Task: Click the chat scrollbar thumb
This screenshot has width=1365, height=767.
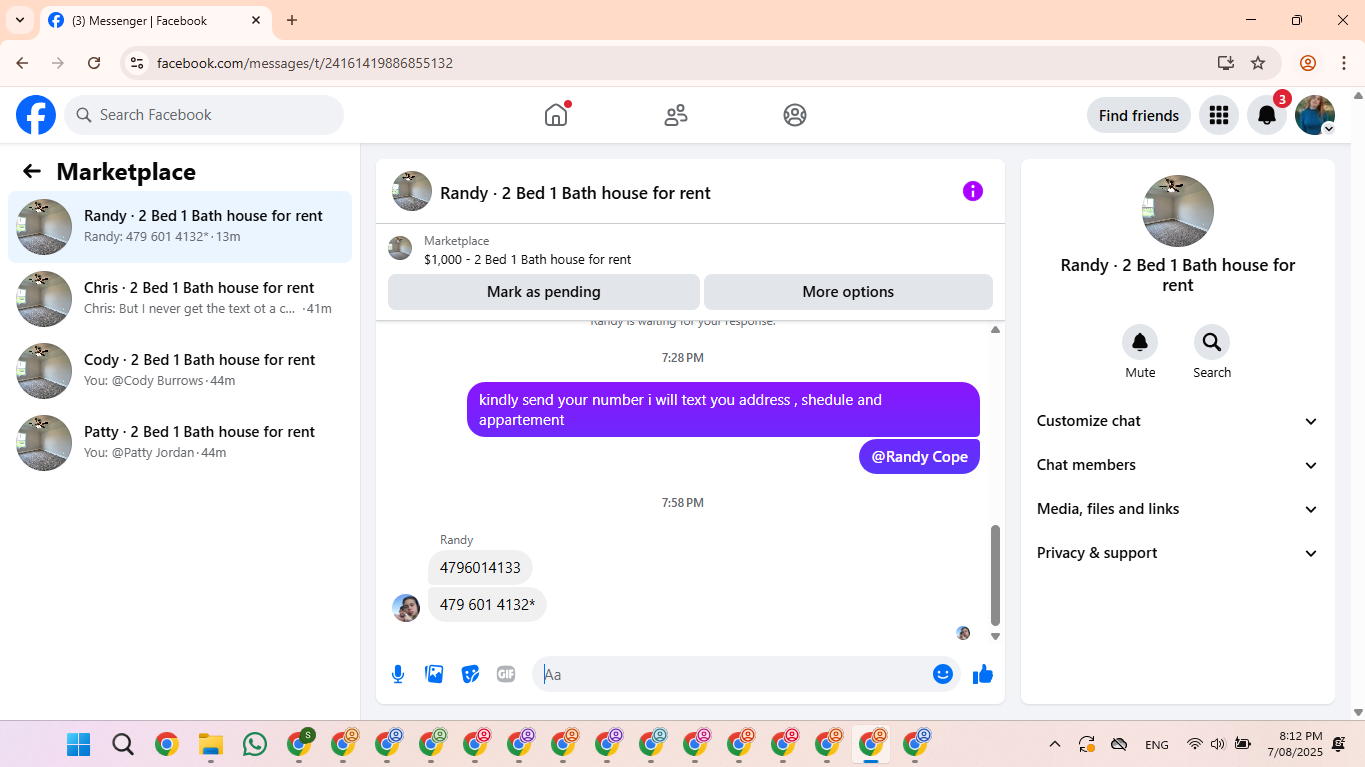Action: (x=995, y=575)
